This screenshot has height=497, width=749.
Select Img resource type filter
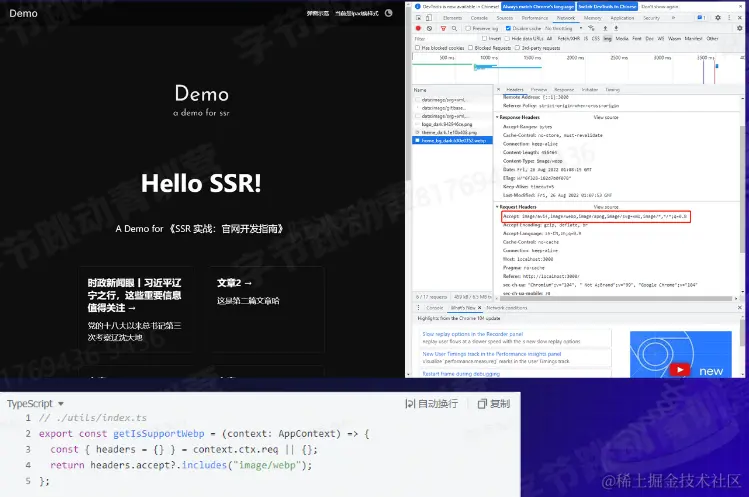click(x=607, y=39)
